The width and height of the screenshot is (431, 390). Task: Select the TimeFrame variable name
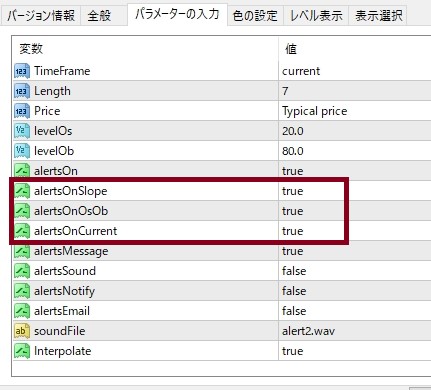tap(62, 71)
